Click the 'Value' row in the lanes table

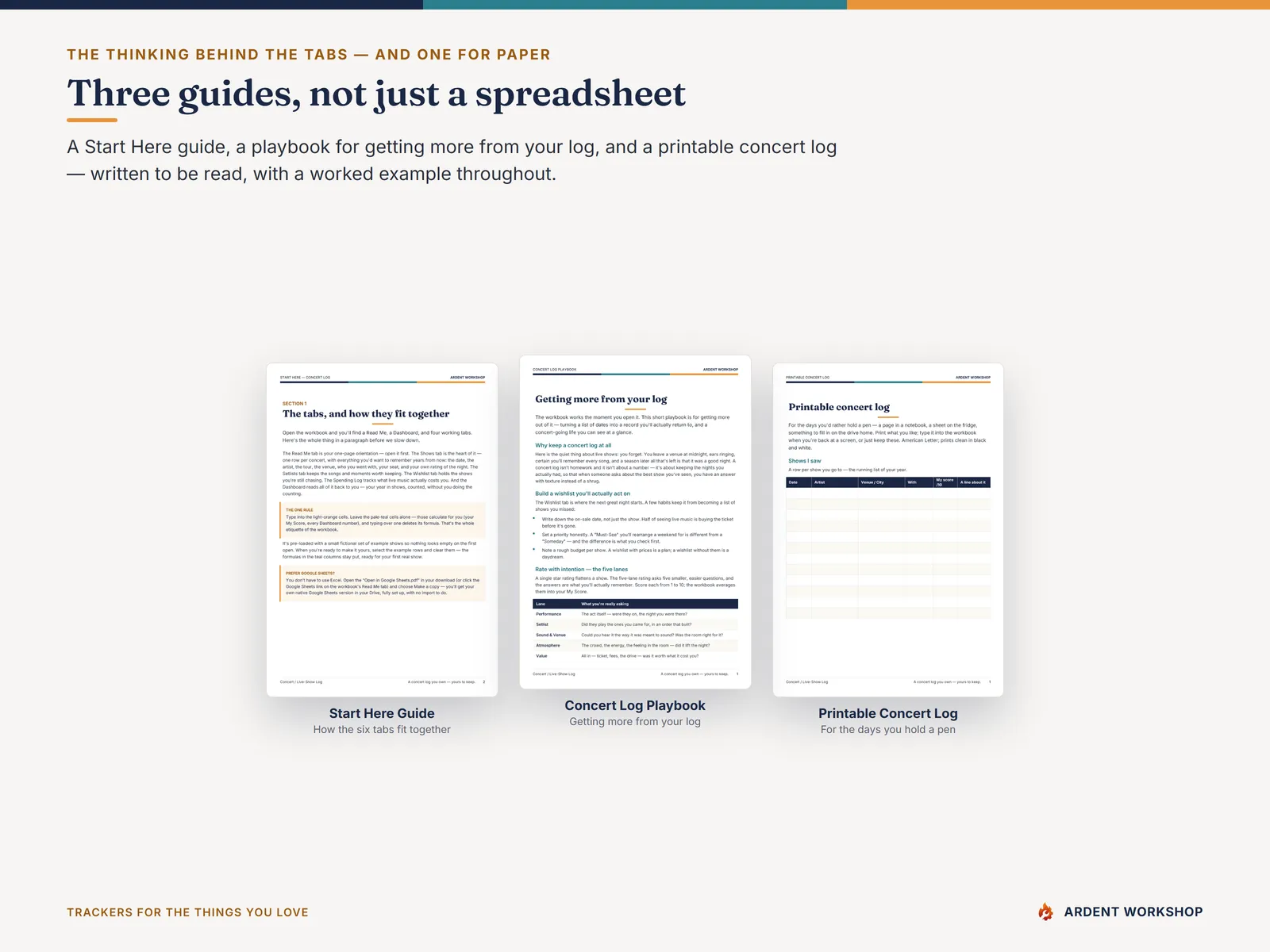[x=635, y=655]
